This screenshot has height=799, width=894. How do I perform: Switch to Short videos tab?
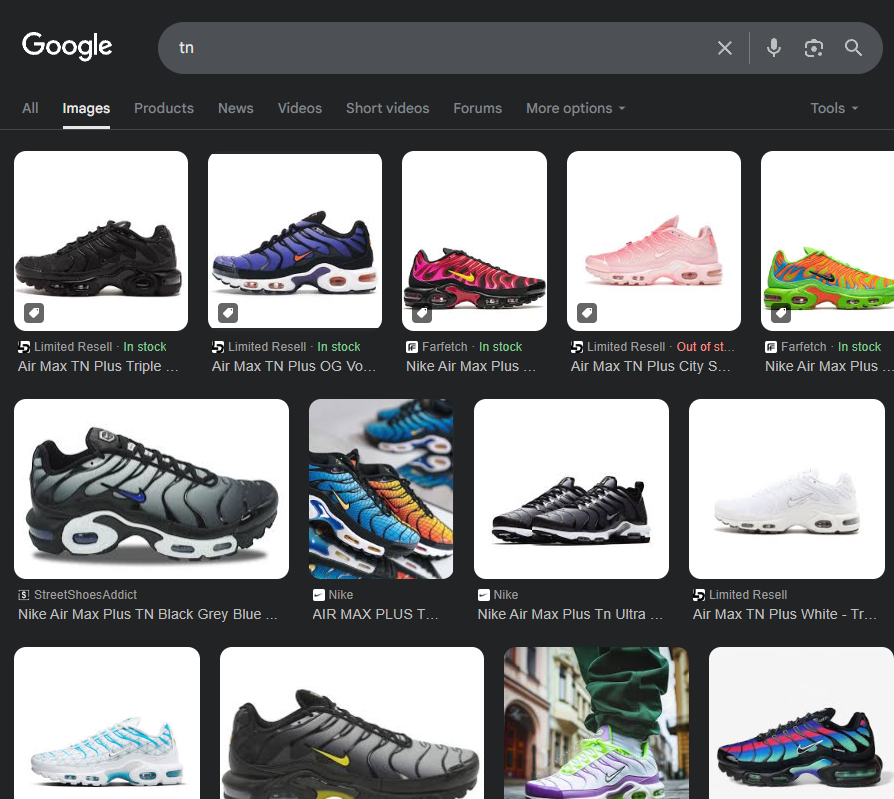pyautogui.click(x=388, y=108)
